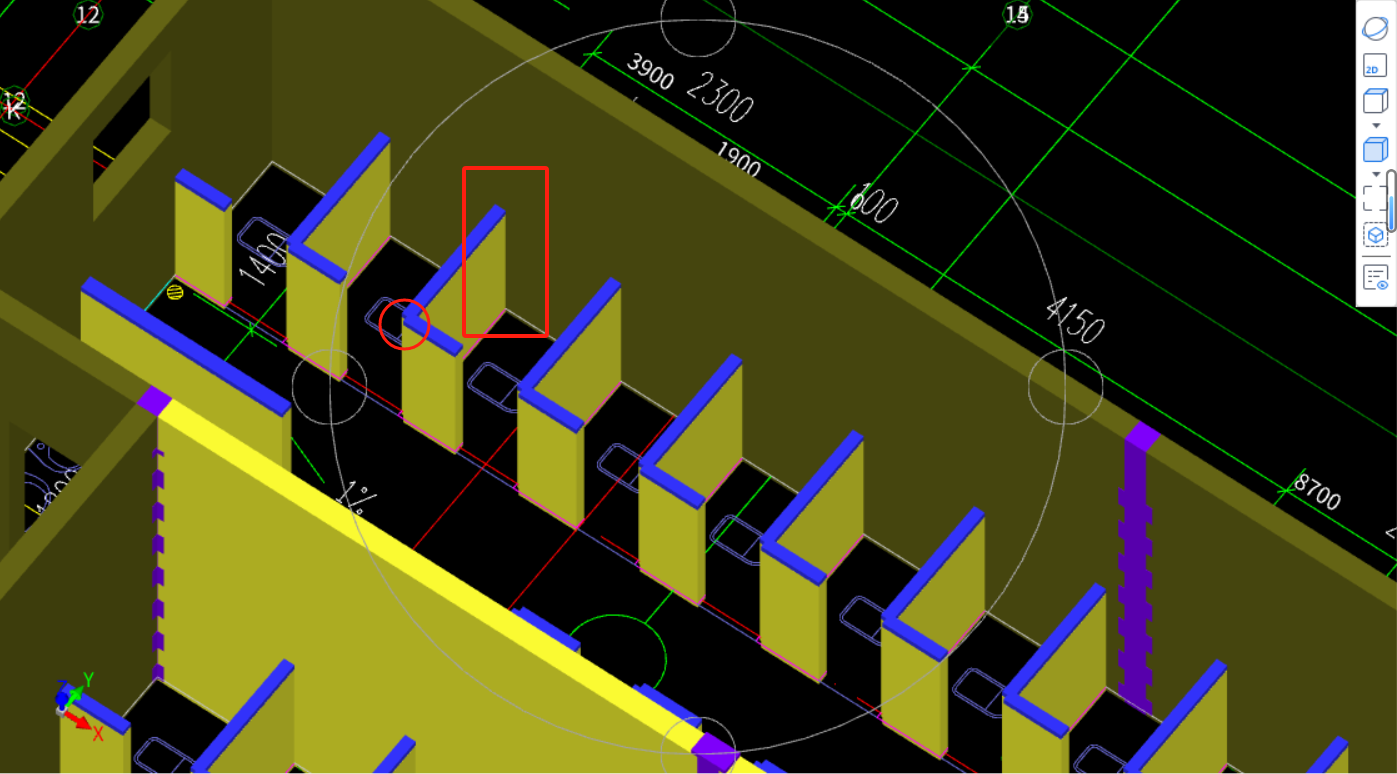Click the orbit rotate view icon
1397x774 pixels.
(1375, 28)
